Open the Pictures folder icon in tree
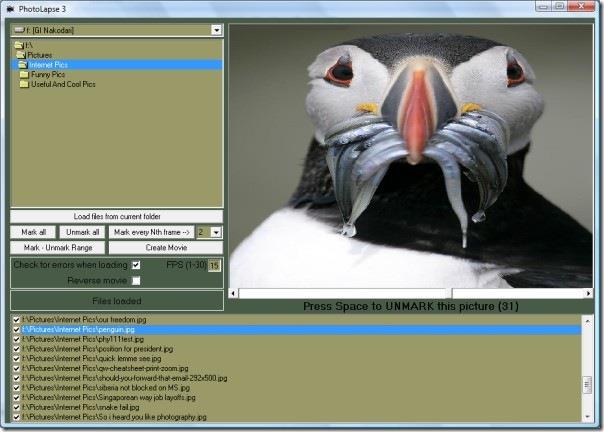604x432 pixels. [x=22, y=55]
